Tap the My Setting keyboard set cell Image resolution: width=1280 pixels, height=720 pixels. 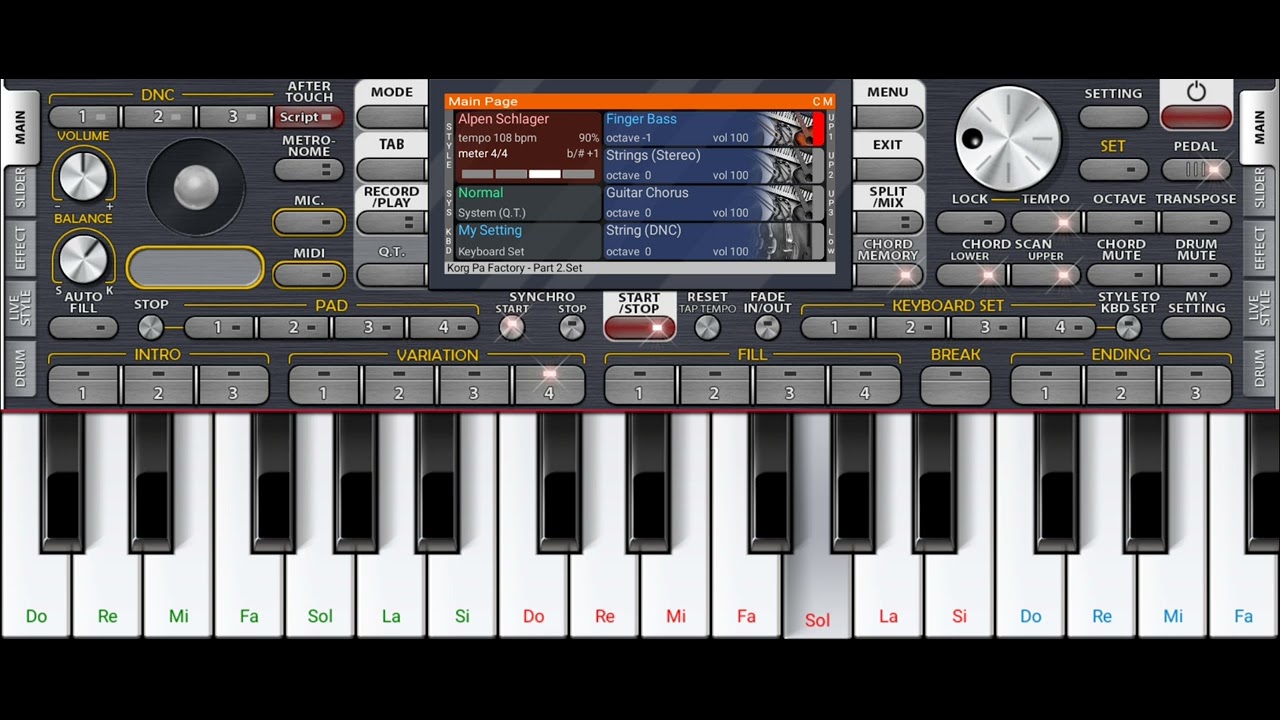click(528, 241)
